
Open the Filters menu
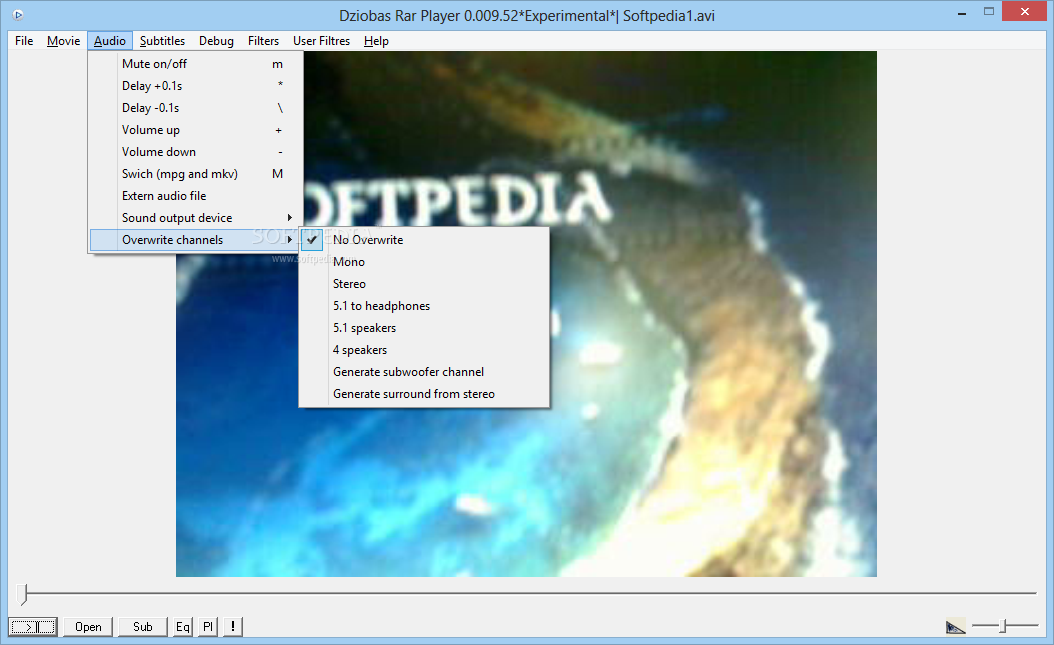pyautogui.click(x=263, y=41)
